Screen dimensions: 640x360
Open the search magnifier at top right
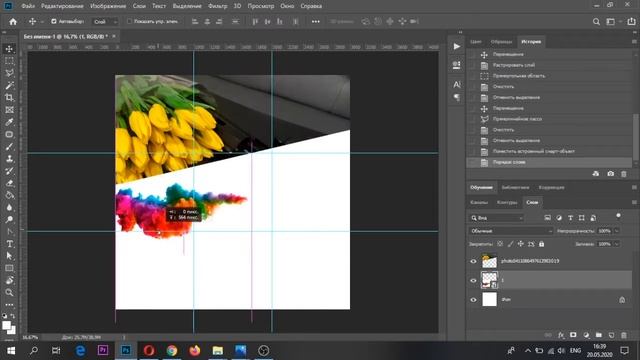(x=596, y=22)
